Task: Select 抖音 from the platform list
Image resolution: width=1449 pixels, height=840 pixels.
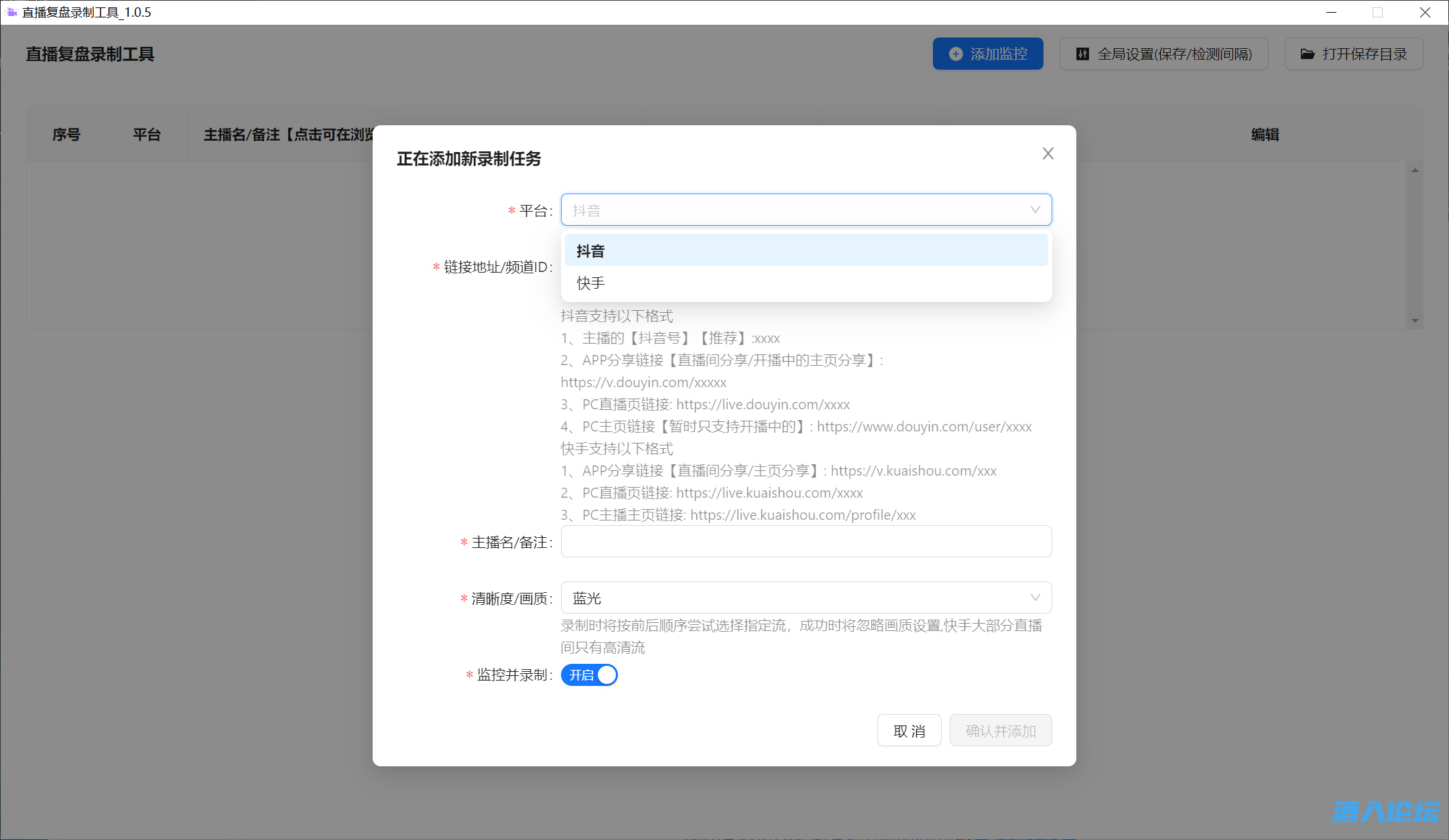Action: point(806,251)
